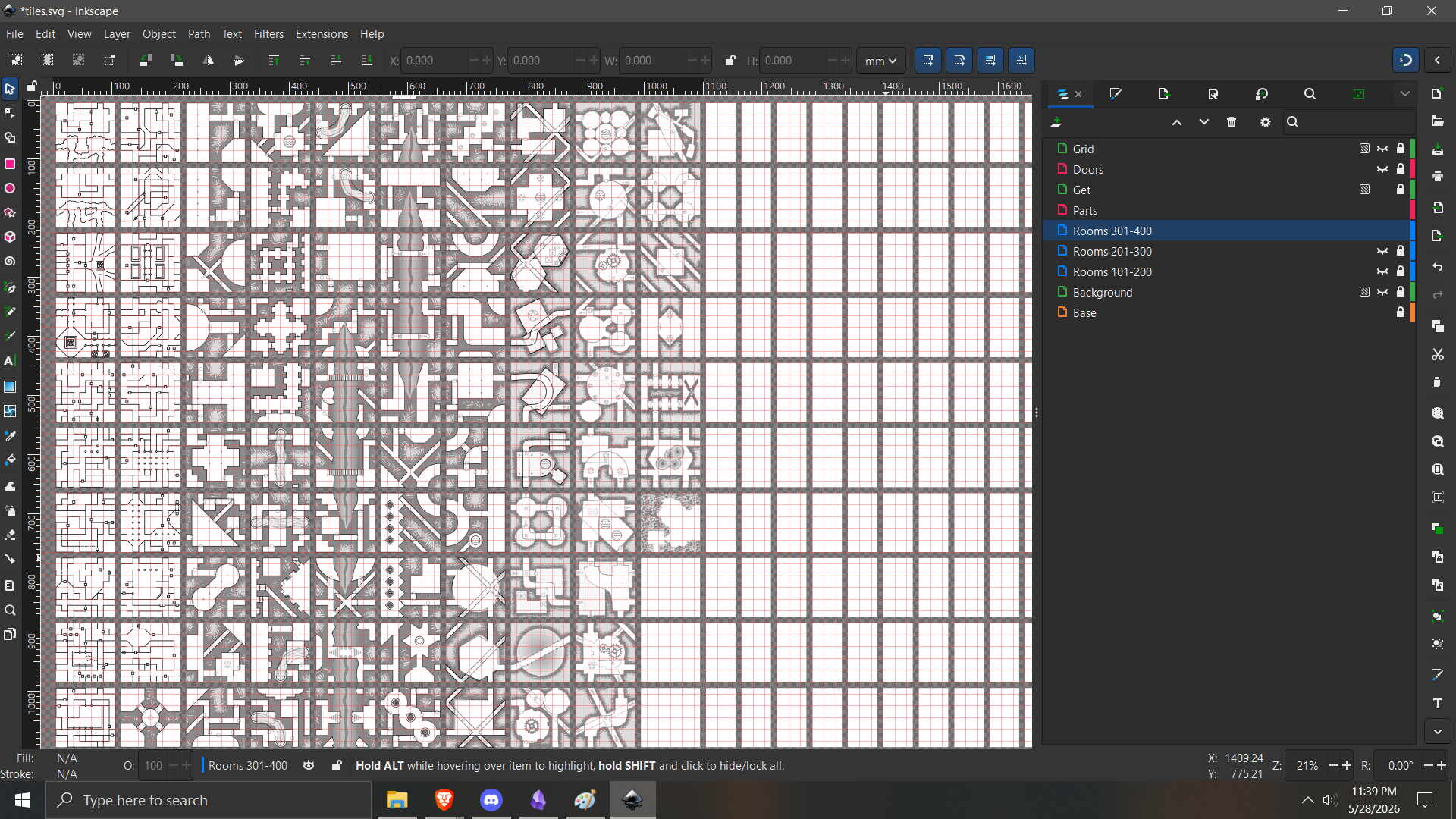Image resolution: width=1456 pixels, height=819 pixels.
Task: Open the File menu
Action: click(x=14, y=34)
